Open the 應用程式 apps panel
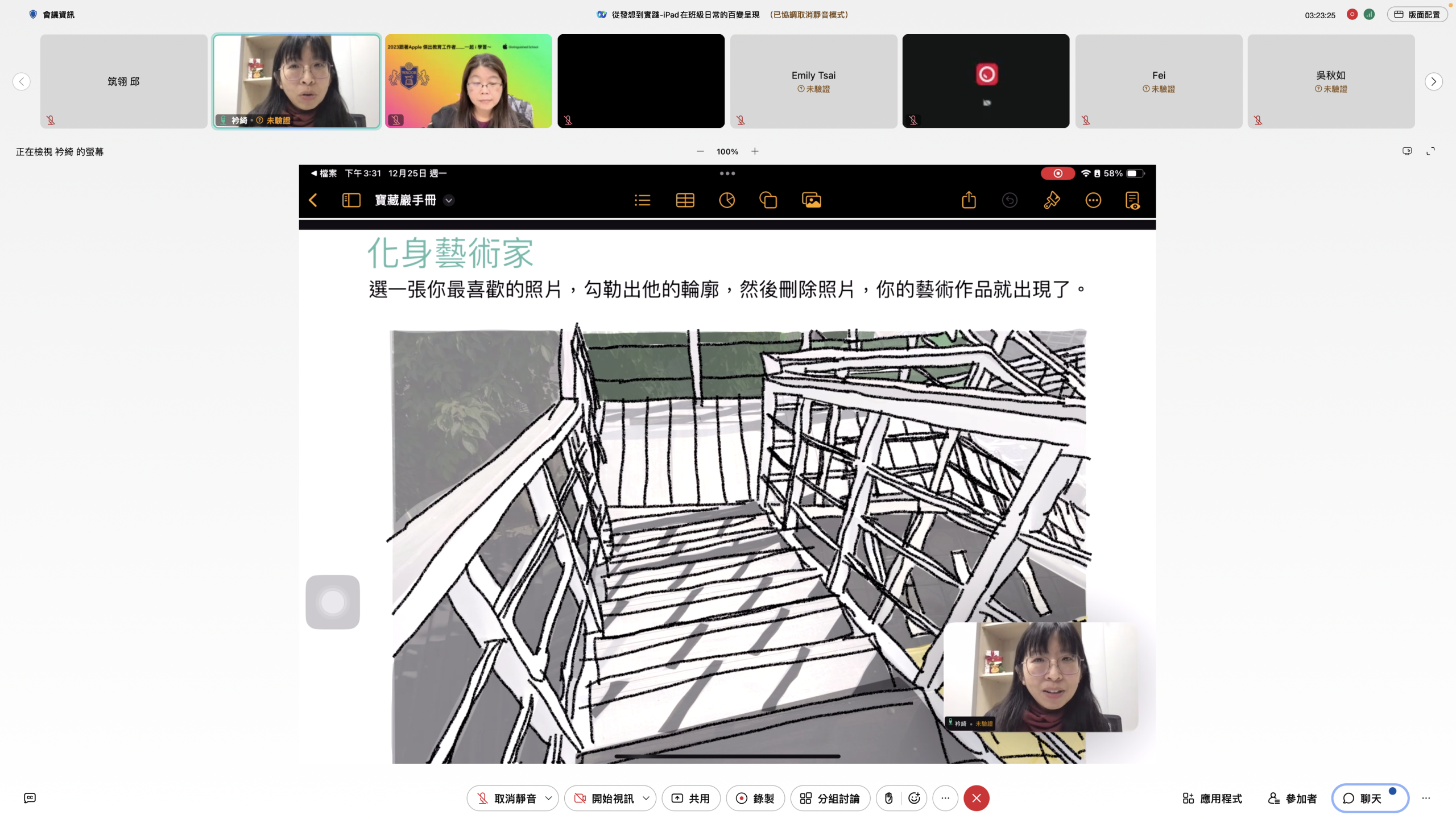The width and height of the screenshot is (1456, 819). pyautogui.click(x=1212, y=798)
